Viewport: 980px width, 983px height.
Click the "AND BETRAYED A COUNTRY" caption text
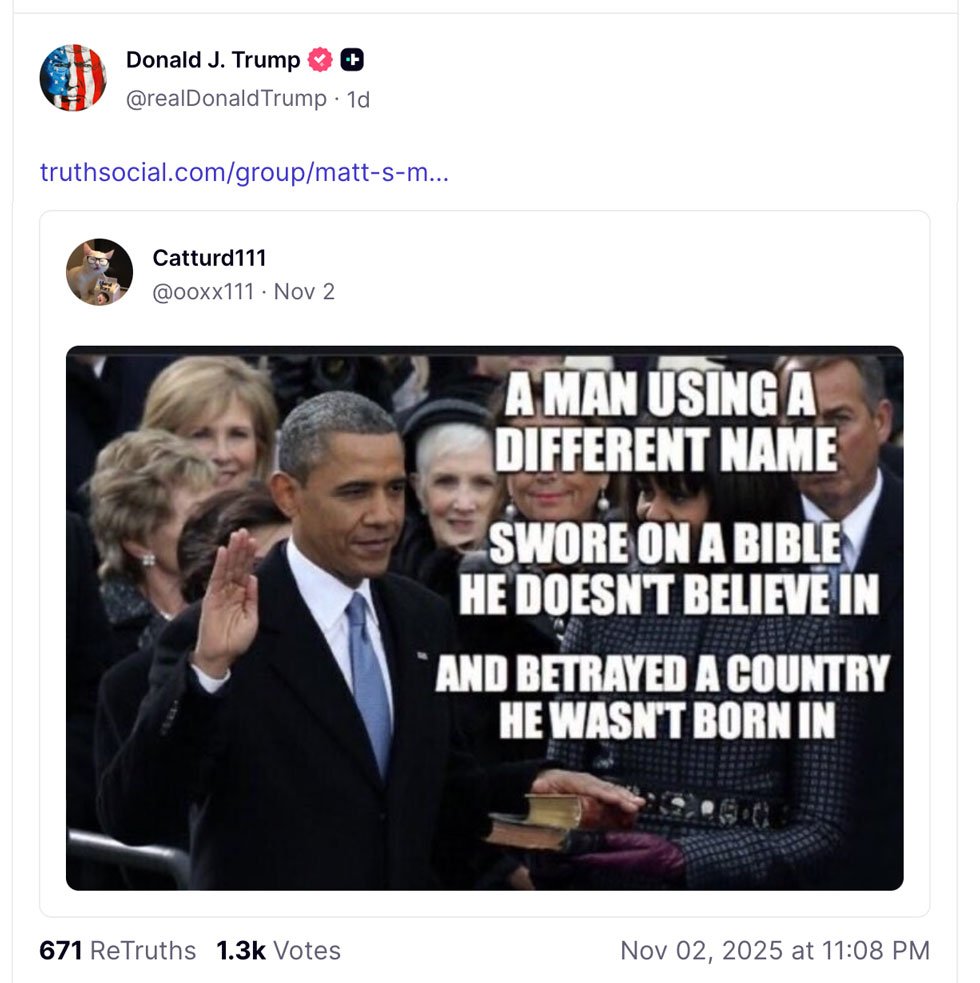[x=662, y=676]
